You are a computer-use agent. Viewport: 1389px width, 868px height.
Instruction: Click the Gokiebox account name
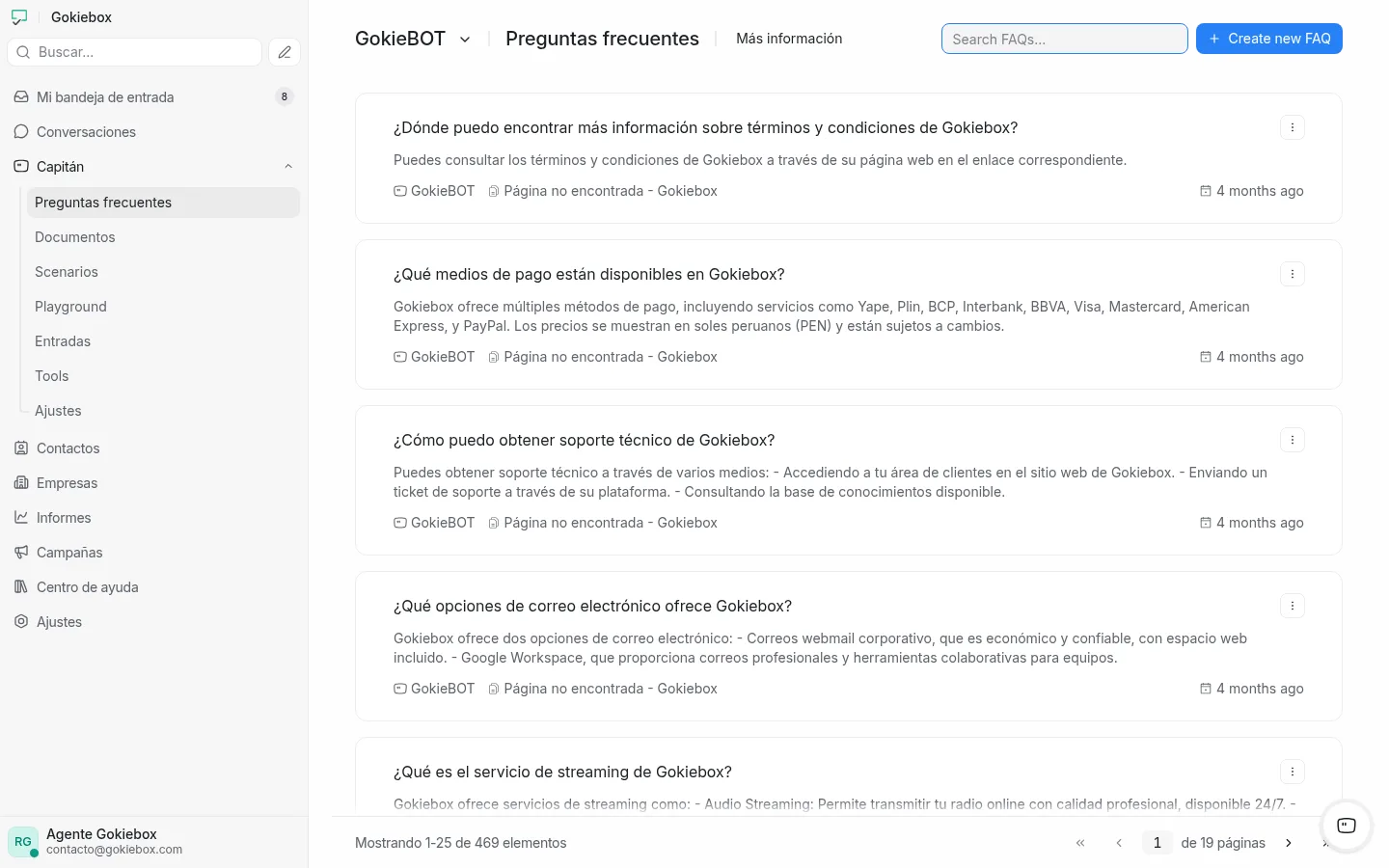pyautogui.click(x=81, y=17)
